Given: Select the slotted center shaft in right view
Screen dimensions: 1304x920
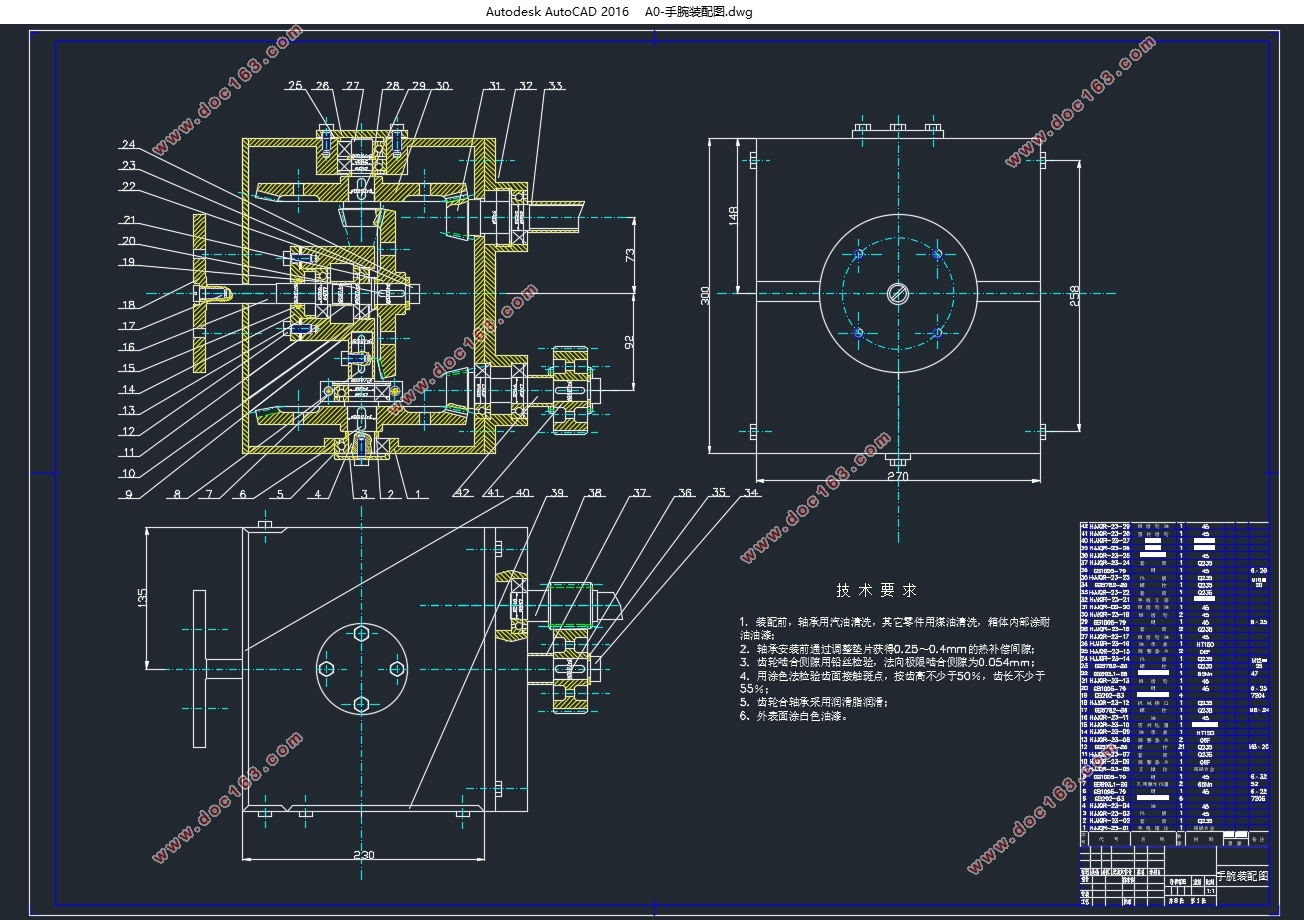Looking at the screenshot, I should click(x=898, y=293).
